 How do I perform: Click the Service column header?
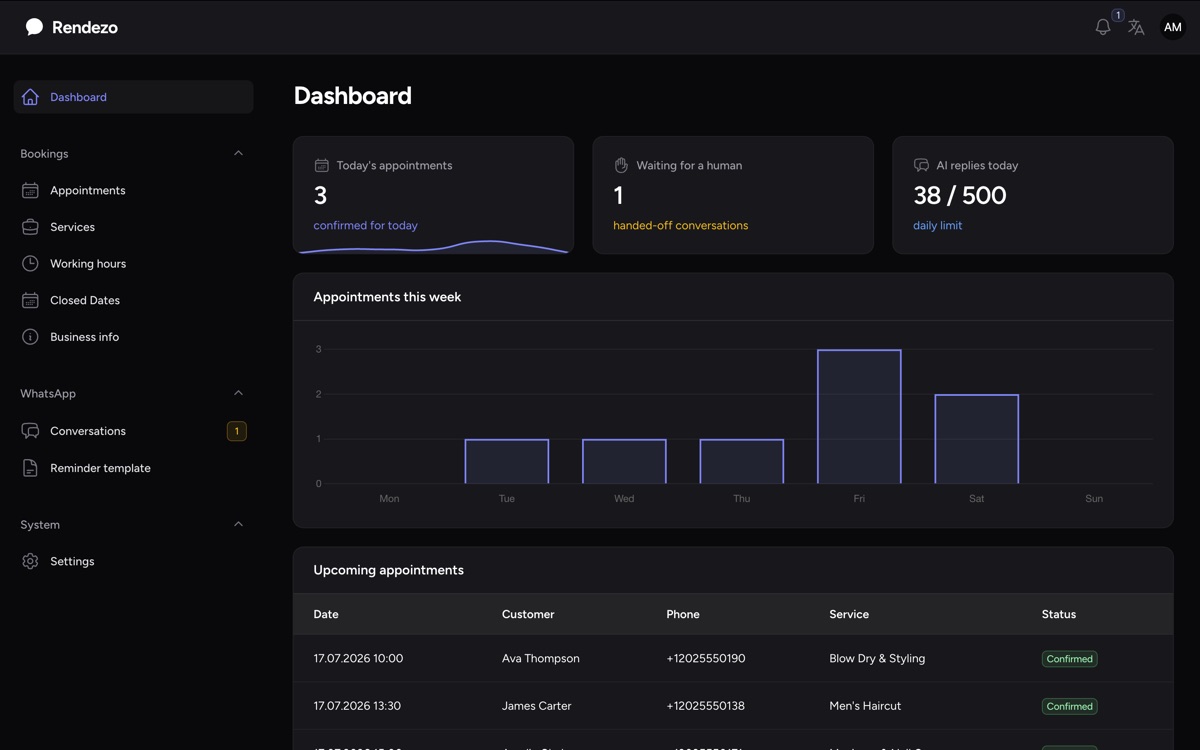click(849, 614)
